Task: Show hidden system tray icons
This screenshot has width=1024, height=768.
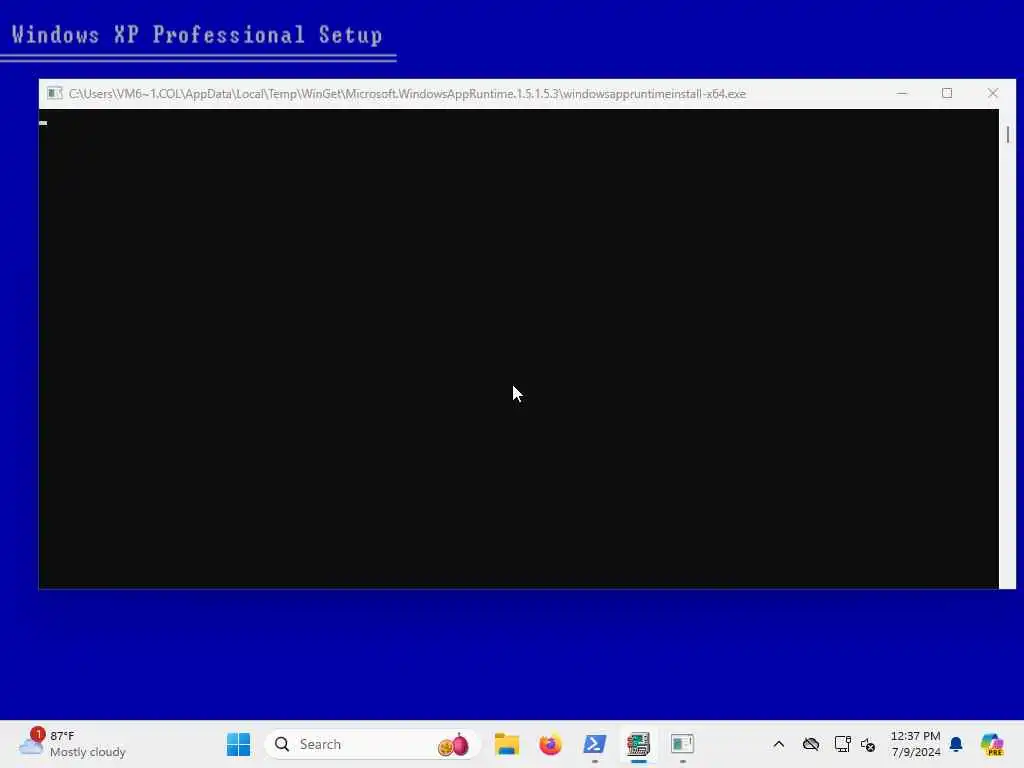Action: point(778,744)
